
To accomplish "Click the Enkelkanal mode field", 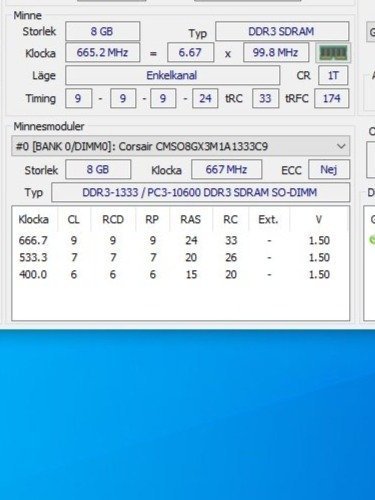I will coord(172,75).
